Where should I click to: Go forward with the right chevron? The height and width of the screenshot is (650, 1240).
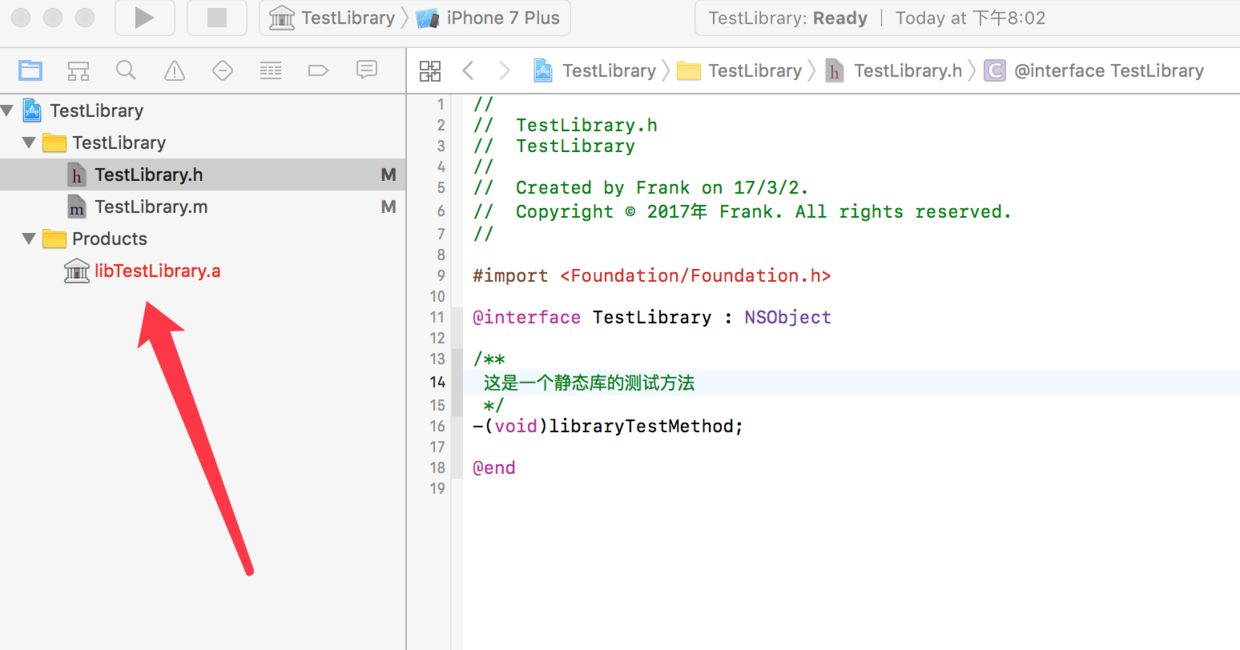(x=504, y=70)
